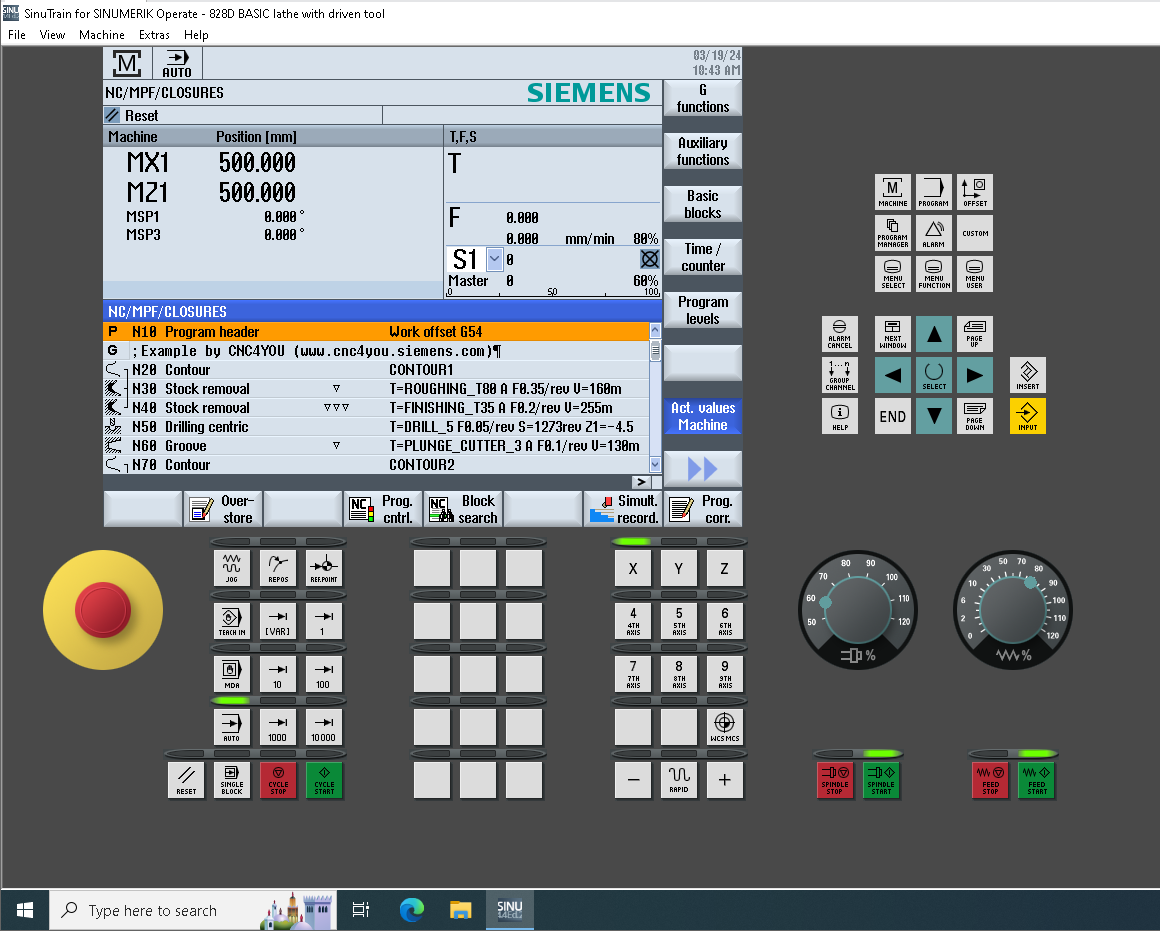
Task: Select the increment 1 key
Action: 324,621
